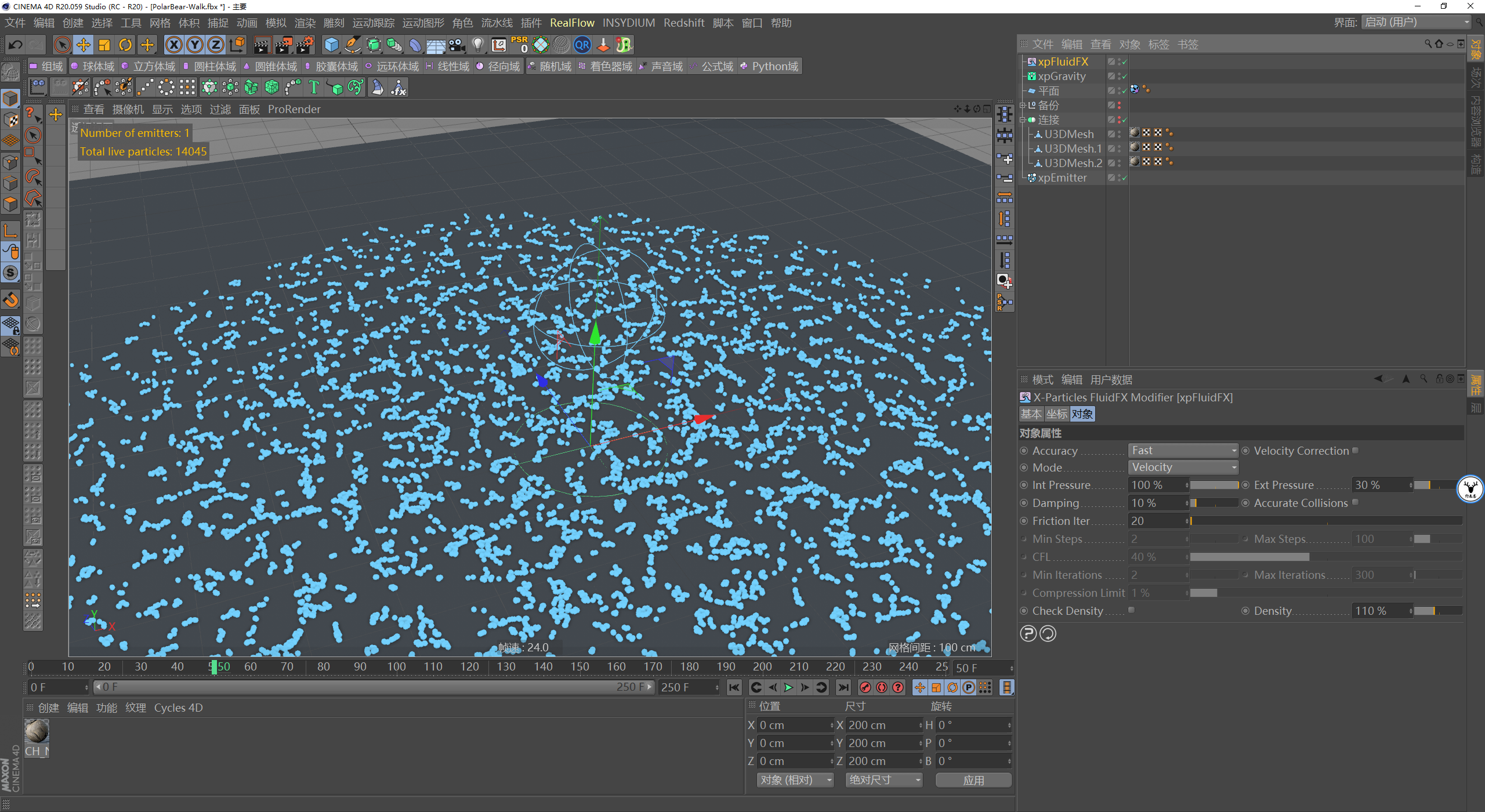Click the Camera object icon

click(x=457, y=45)
